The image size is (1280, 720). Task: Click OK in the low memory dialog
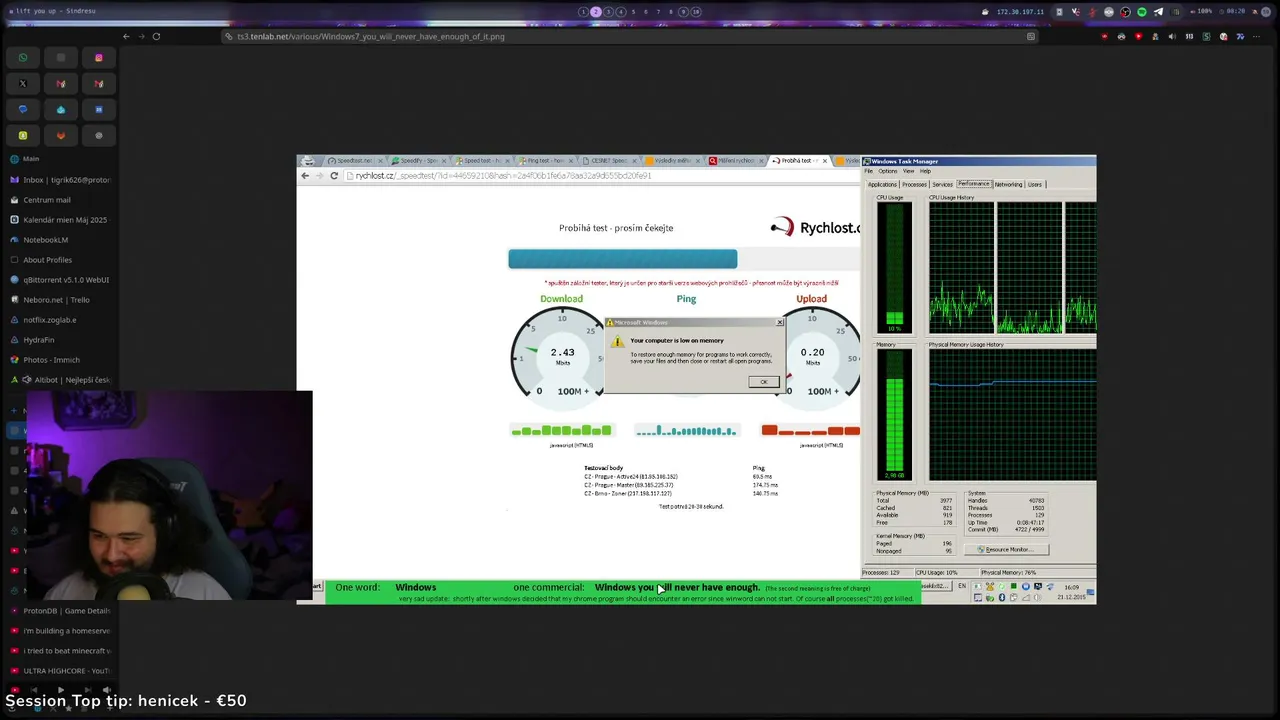click(x=763, y=382)
